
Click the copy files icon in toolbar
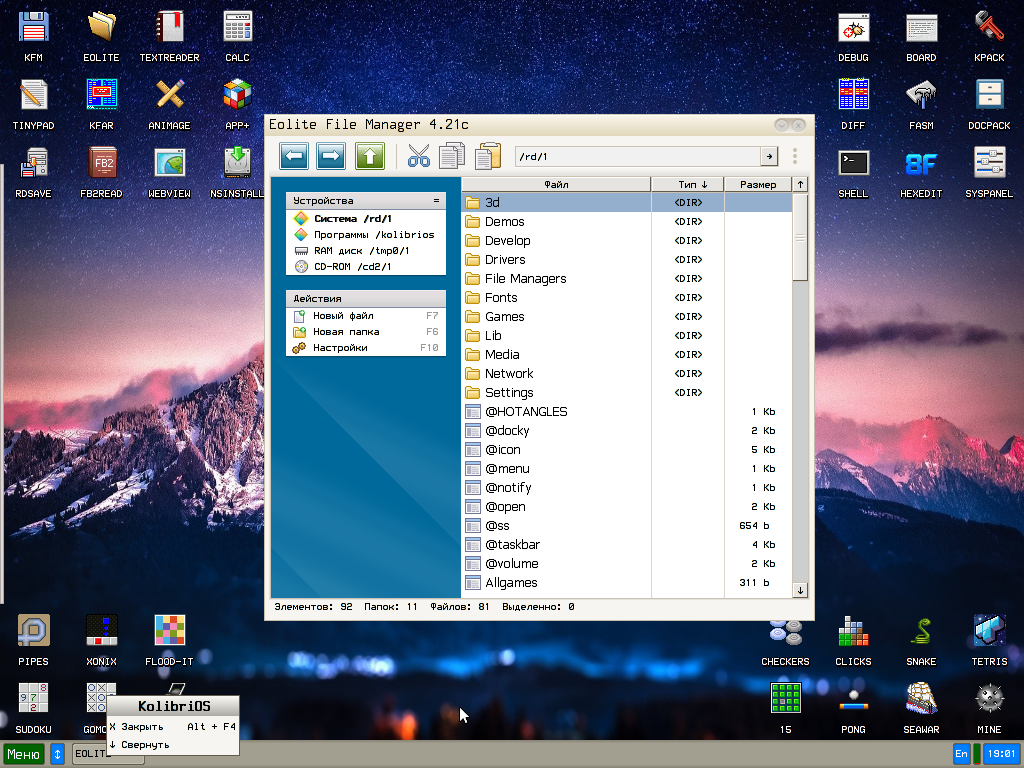[452, 156]
